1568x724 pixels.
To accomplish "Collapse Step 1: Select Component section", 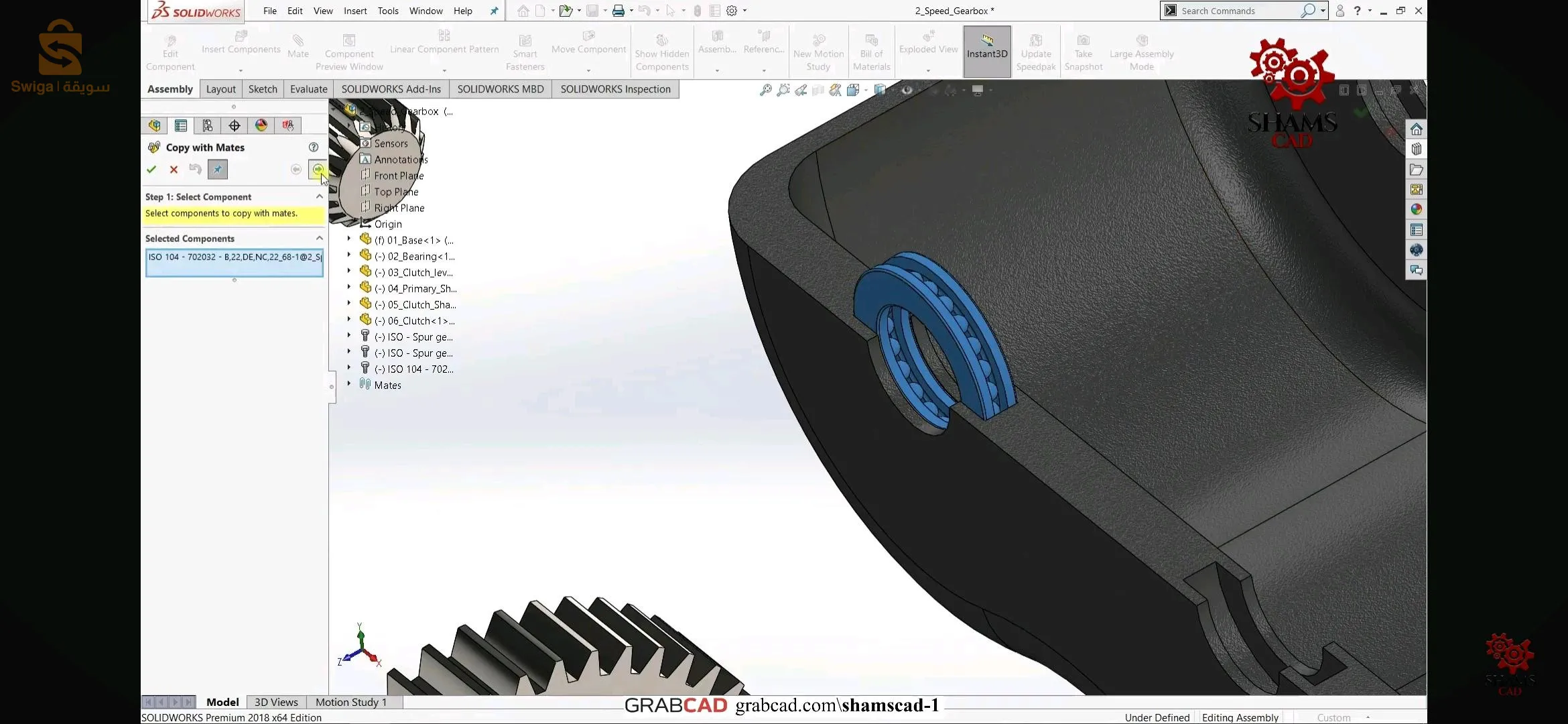I will coord(320,196).
